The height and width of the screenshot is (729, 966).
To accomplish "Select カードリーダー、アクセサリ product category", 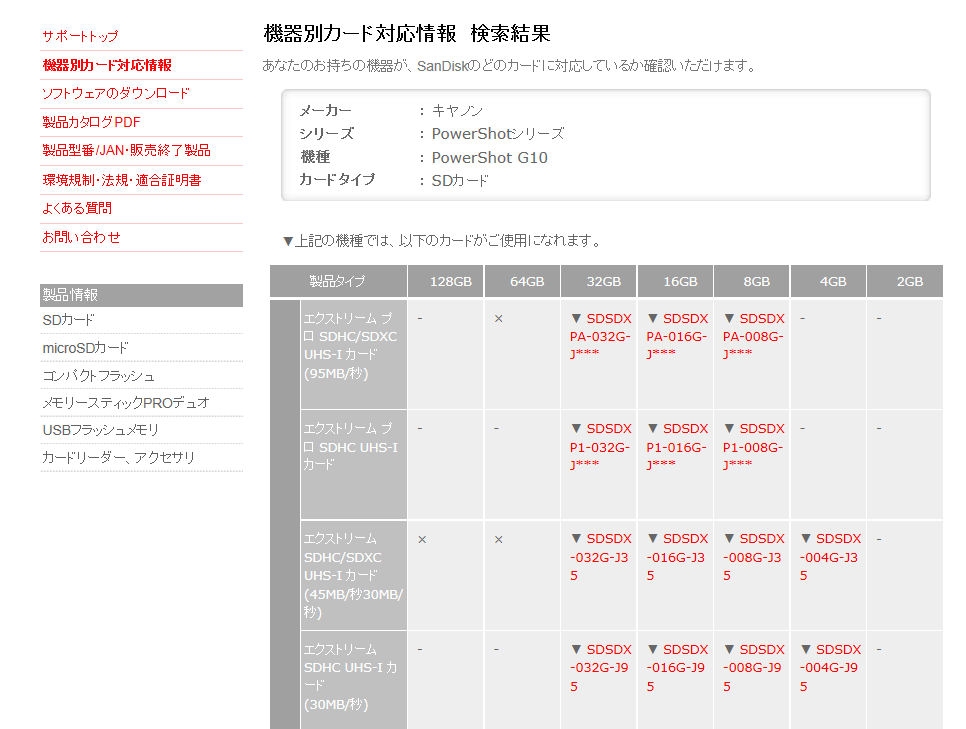I will pyautogui.click(x=118, y=457).
